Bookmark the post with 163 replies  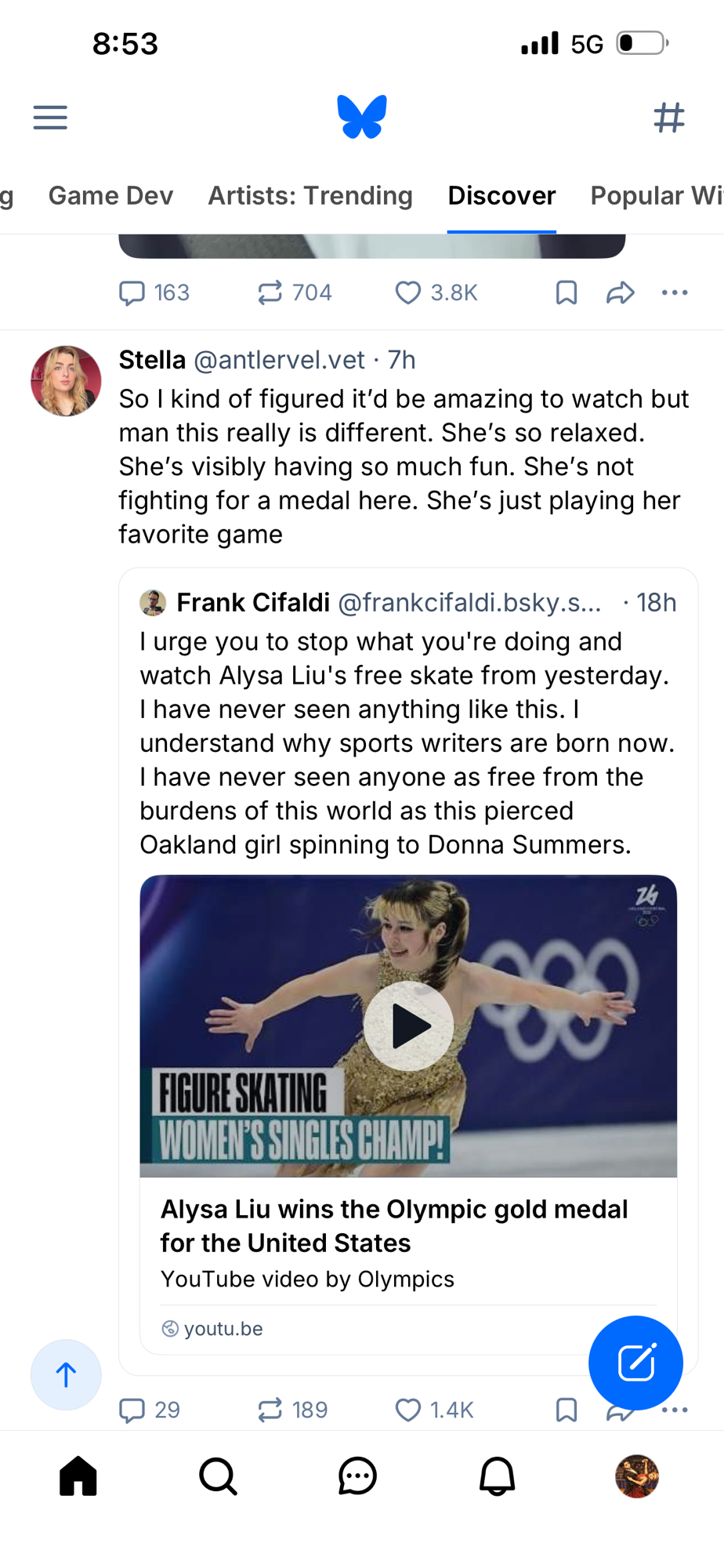click(566, 293)
